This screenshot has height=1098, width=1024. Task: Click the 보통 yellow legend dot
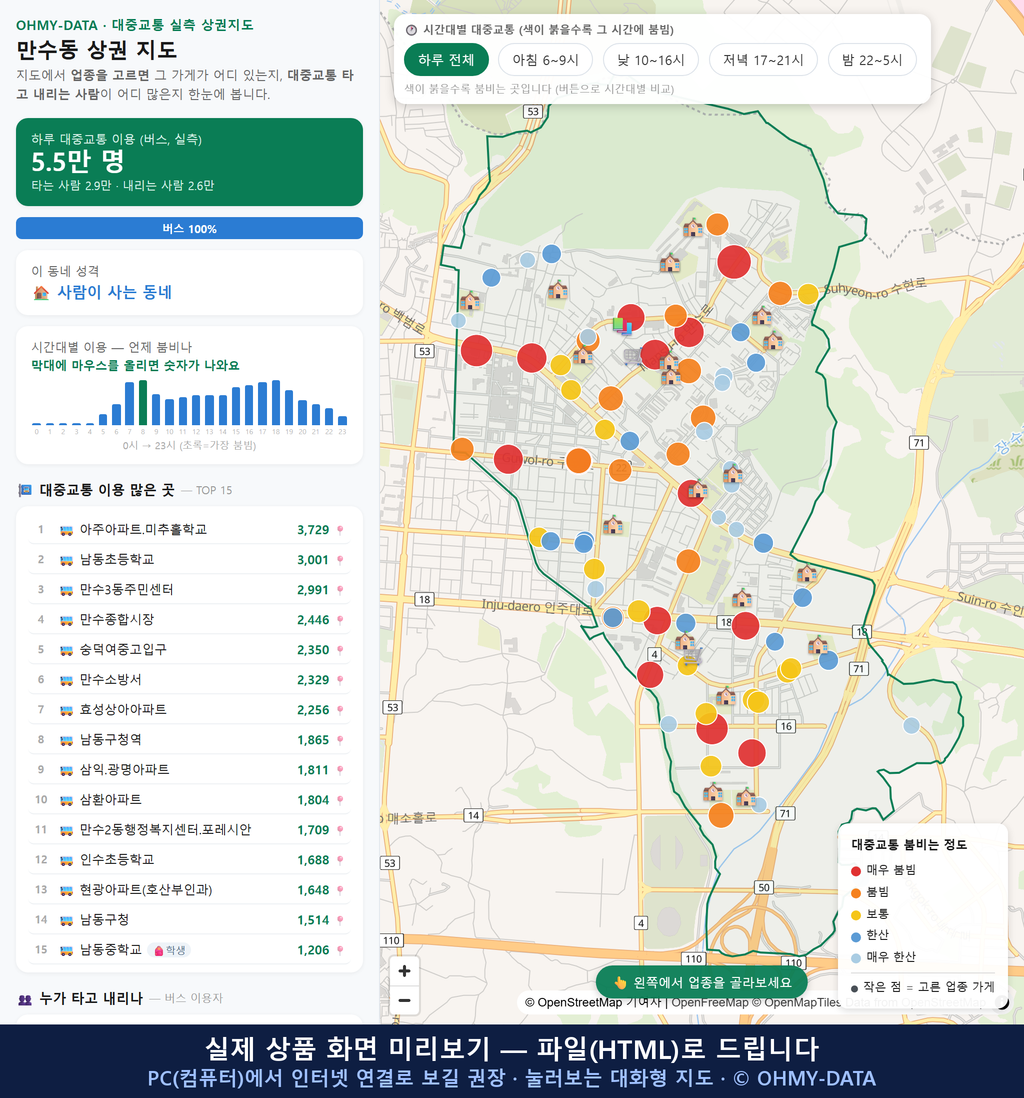pos(855,915)
